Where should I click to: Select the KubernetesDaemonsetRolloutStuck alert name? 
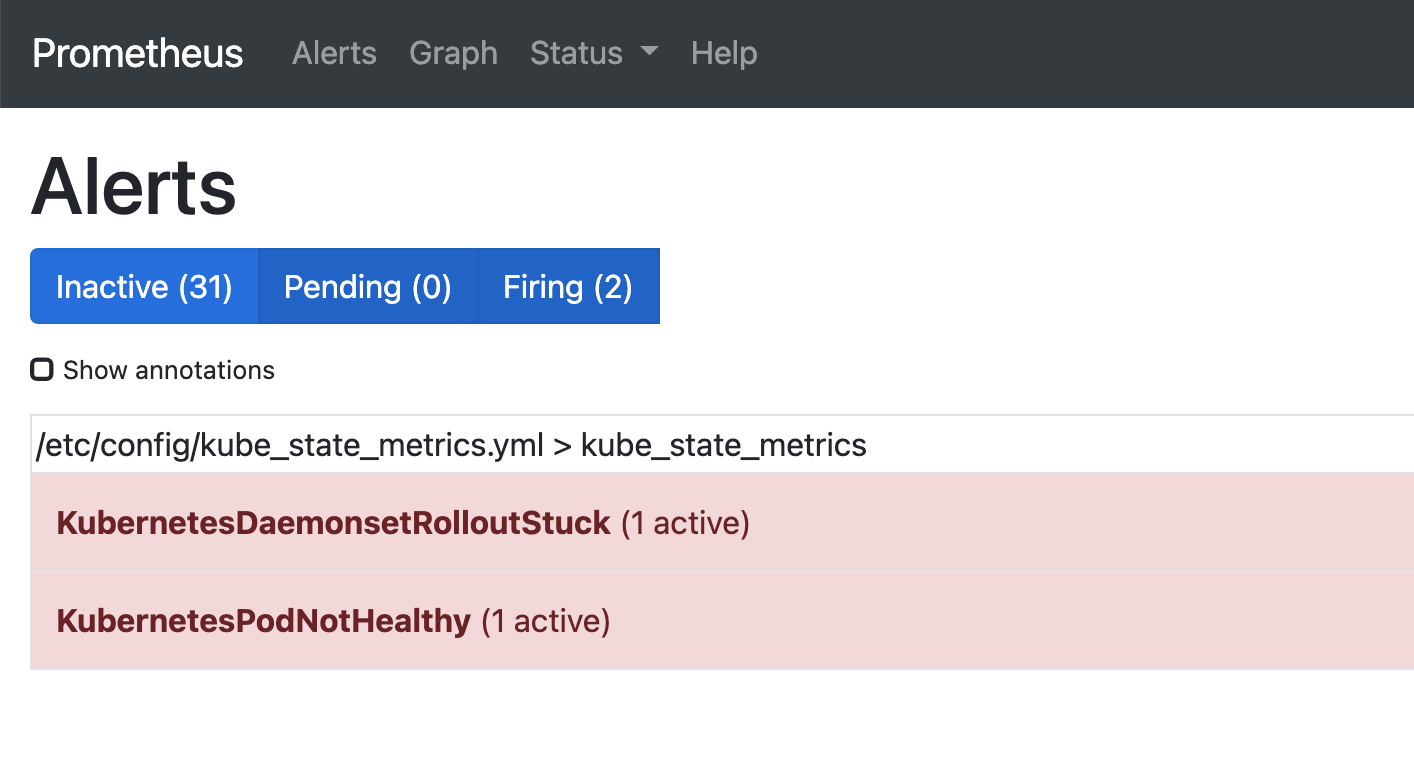[x=334, y=522]
